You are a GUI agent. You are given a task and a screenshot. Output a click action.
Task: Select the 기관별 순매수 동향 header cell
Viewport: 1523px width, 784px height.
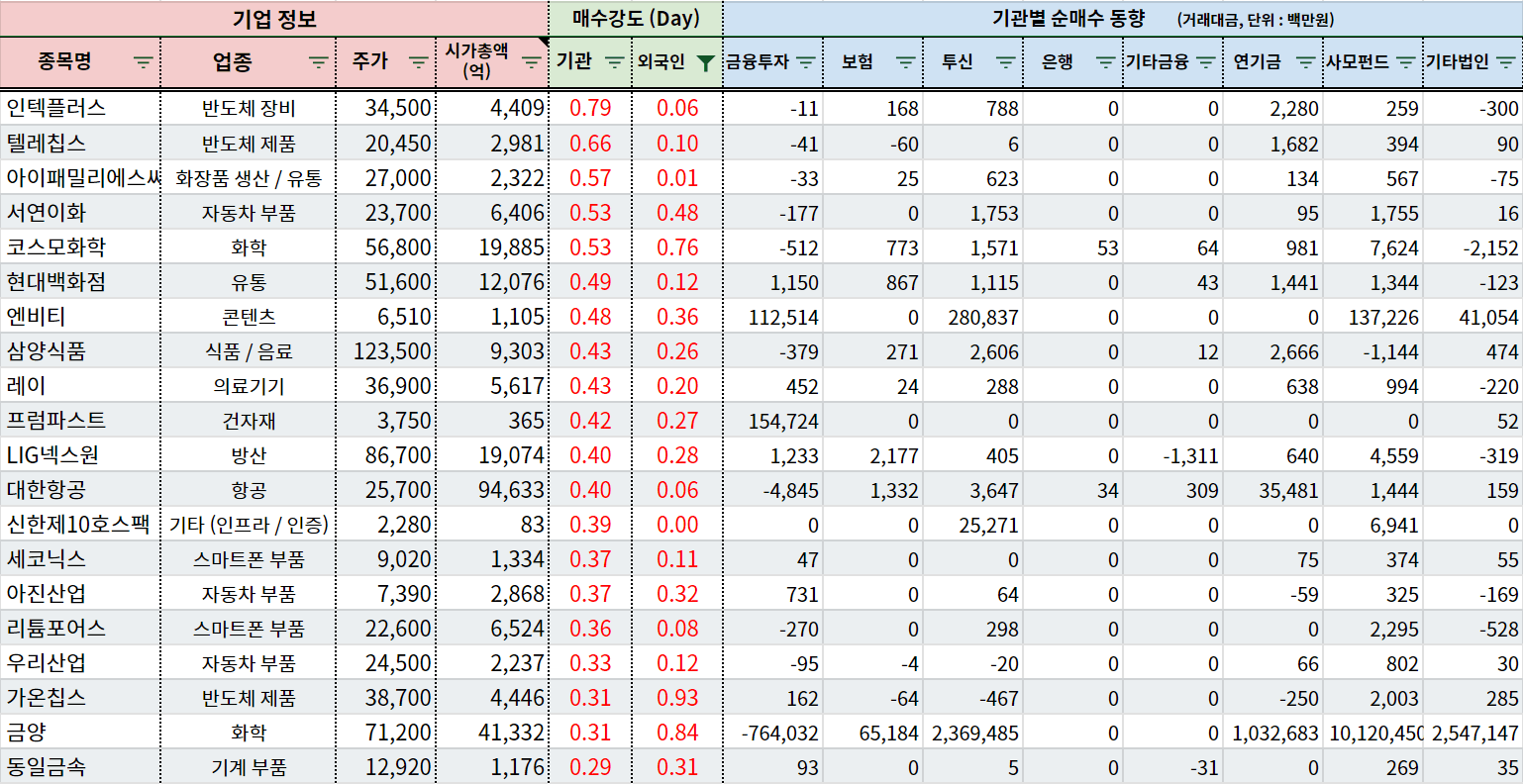click(x=1123, y=19)
